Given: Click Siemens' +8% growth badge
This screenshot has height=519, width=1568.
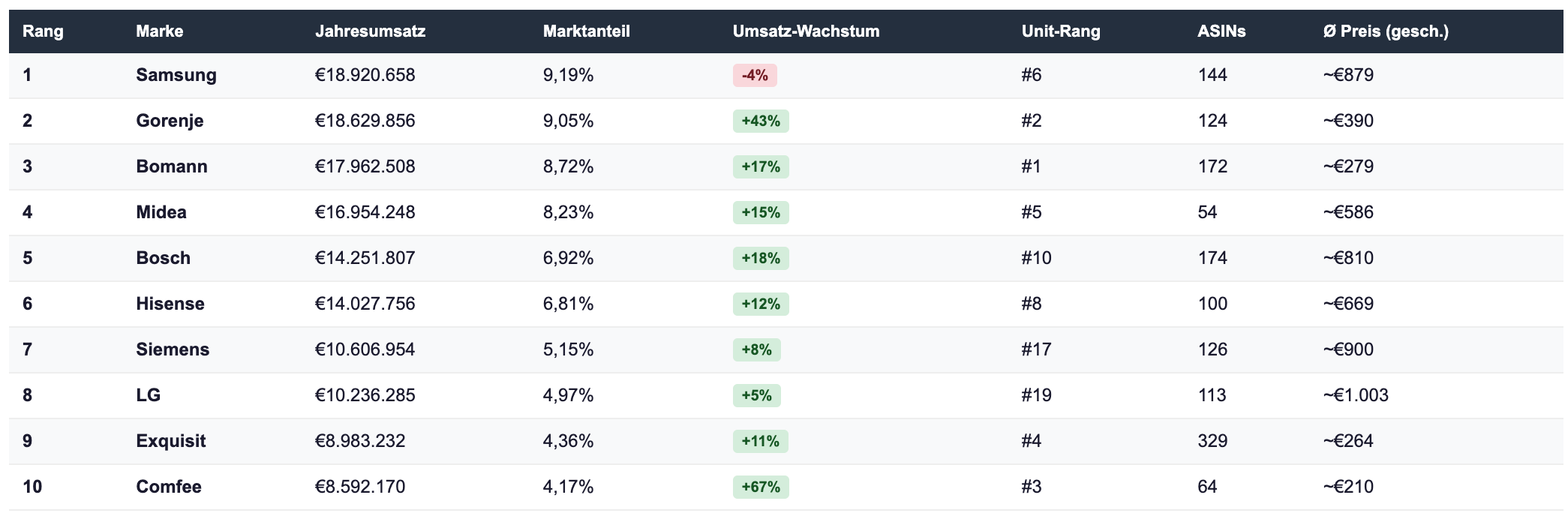Looking at the screenshot, I should [x=756, y=350].
